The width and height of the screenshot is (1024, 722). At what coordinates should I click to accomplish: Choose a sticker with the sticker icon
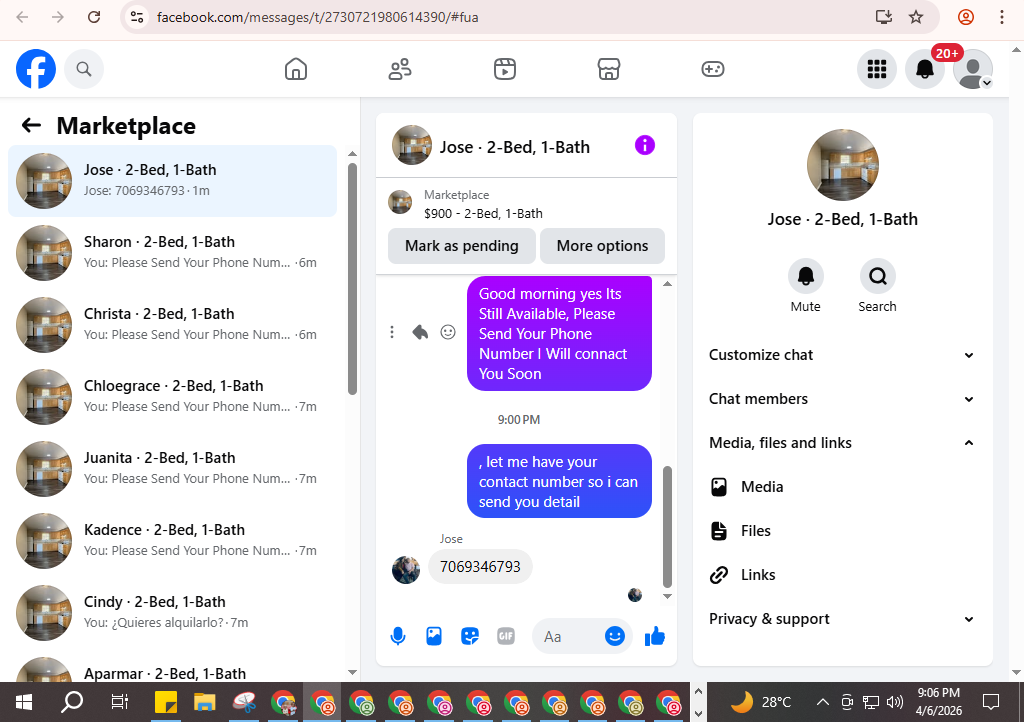(470, 636)
